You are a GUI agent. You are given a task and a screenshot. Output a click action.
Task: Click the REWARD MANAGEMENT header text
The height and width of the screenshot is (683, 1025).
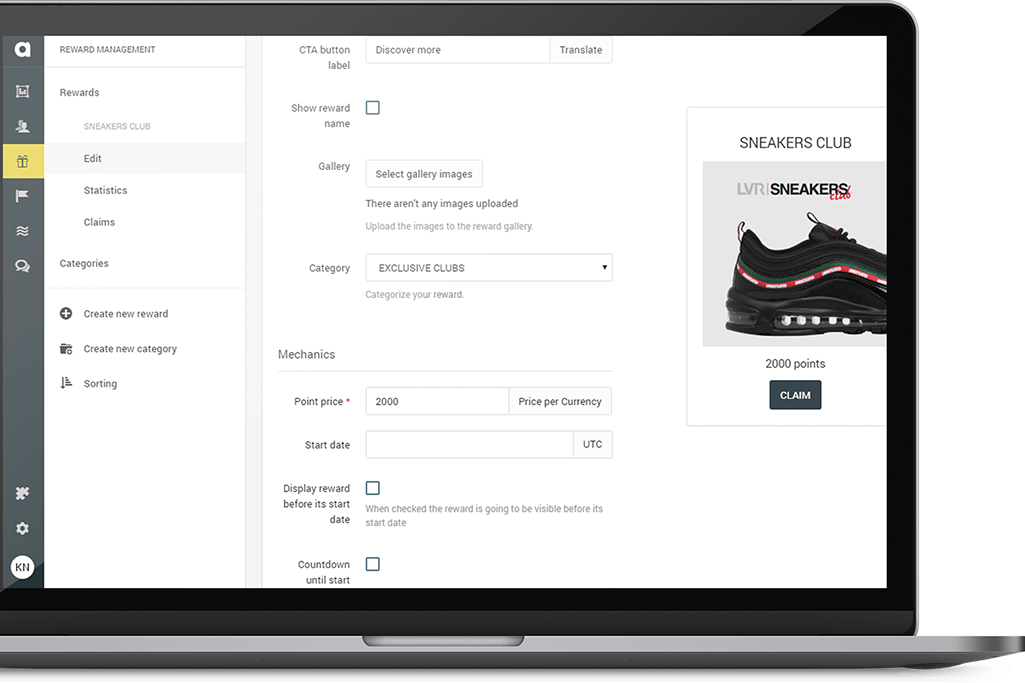pyautogui.click(x=107, y=50)
